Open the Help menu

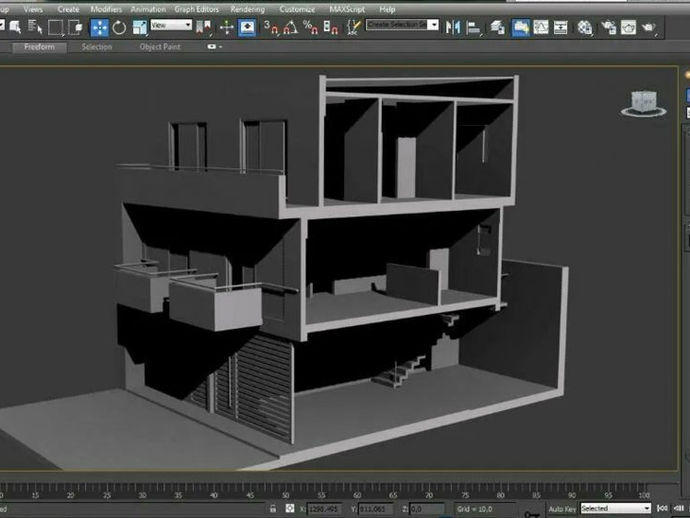click(387, 9)
